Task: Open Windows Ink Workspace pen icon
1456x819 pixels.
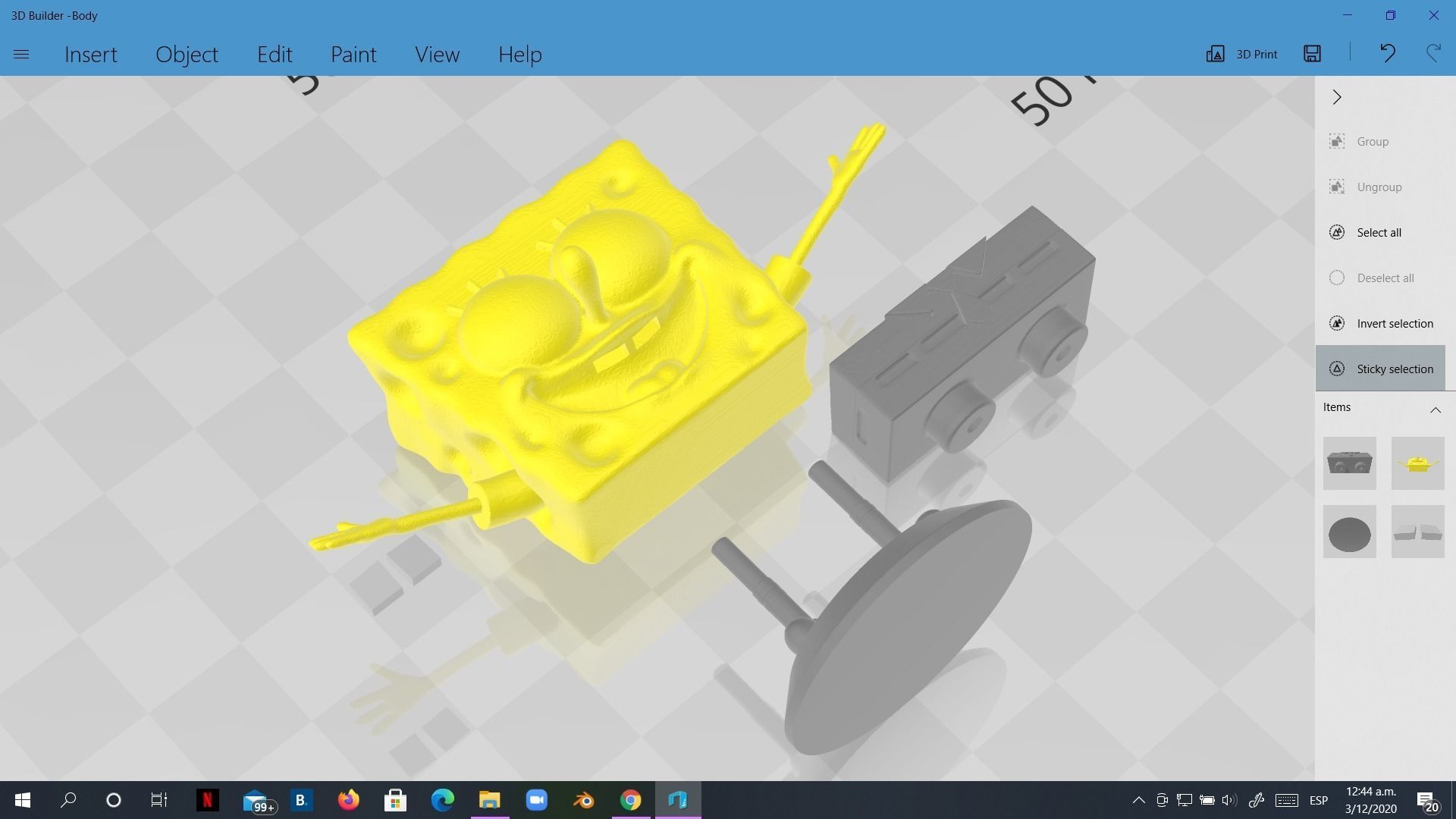Action: point(1256,800)
